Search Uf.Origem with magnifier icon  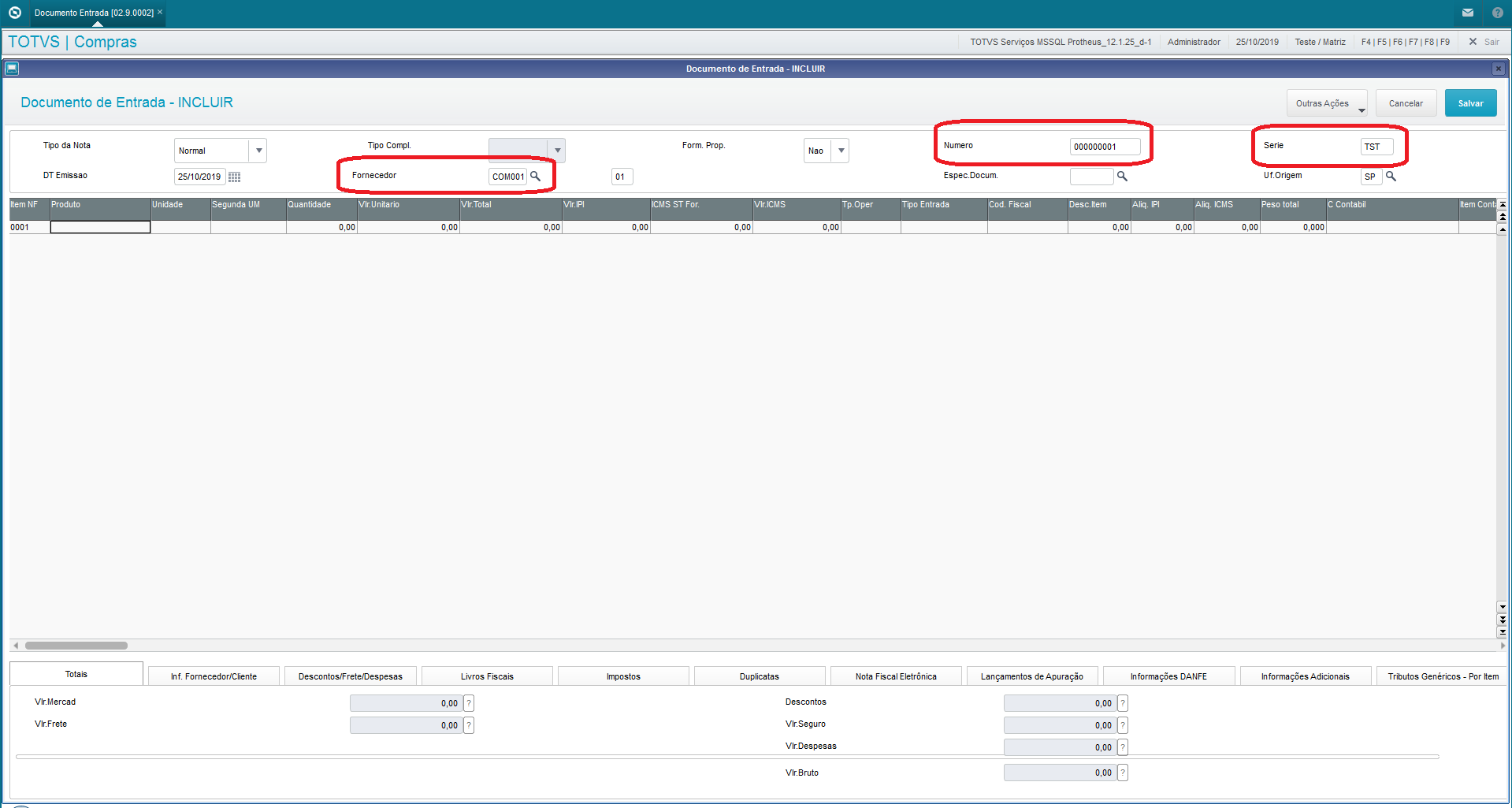tap(1391, 177)
